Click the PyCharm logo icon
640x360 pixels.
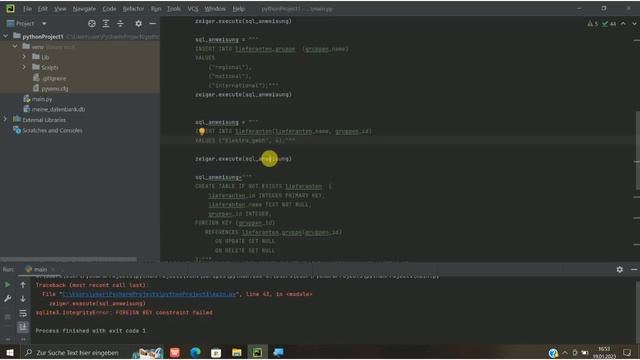[10, 9]
